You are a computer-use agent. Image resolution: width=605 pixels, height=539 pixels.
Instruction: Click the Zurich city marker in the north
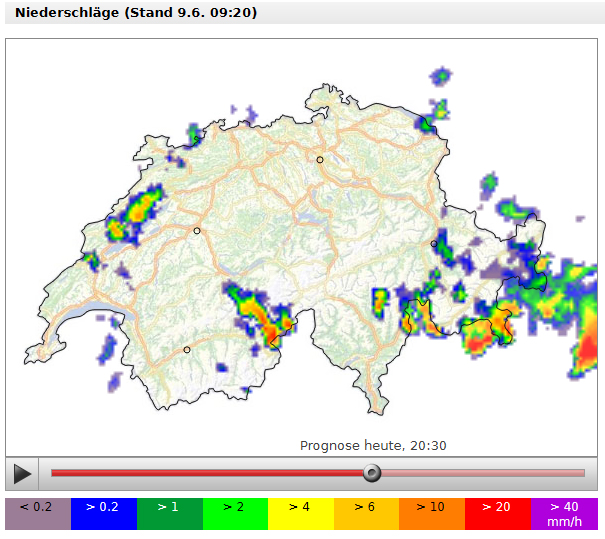pos(320,160)
